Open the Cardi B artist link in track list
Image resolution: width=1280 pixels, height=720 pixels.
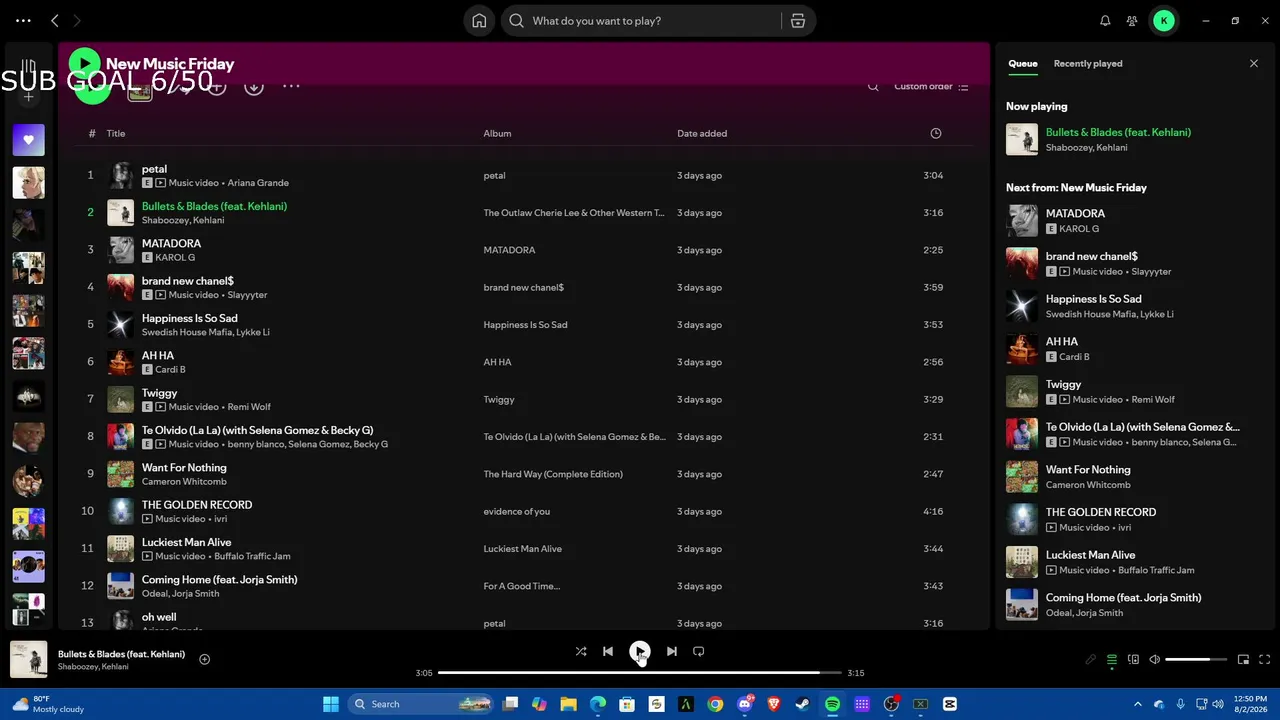170,370
